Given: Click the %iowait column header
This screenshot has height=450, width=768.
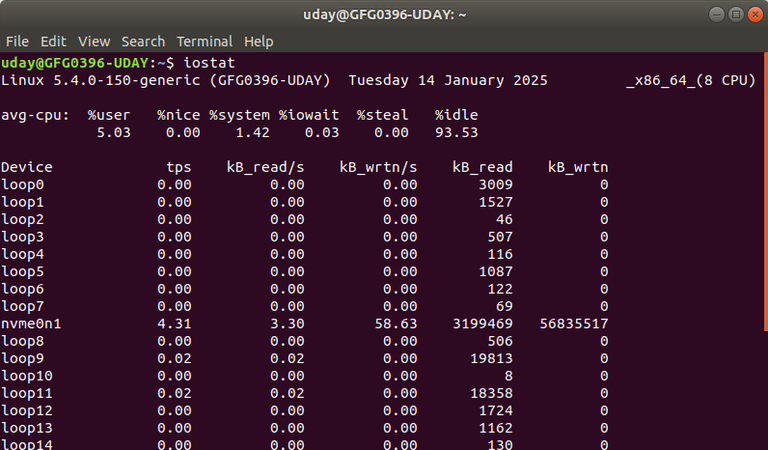Looking at the screenshot, I should pyautogui.click(x=309, y=115).
